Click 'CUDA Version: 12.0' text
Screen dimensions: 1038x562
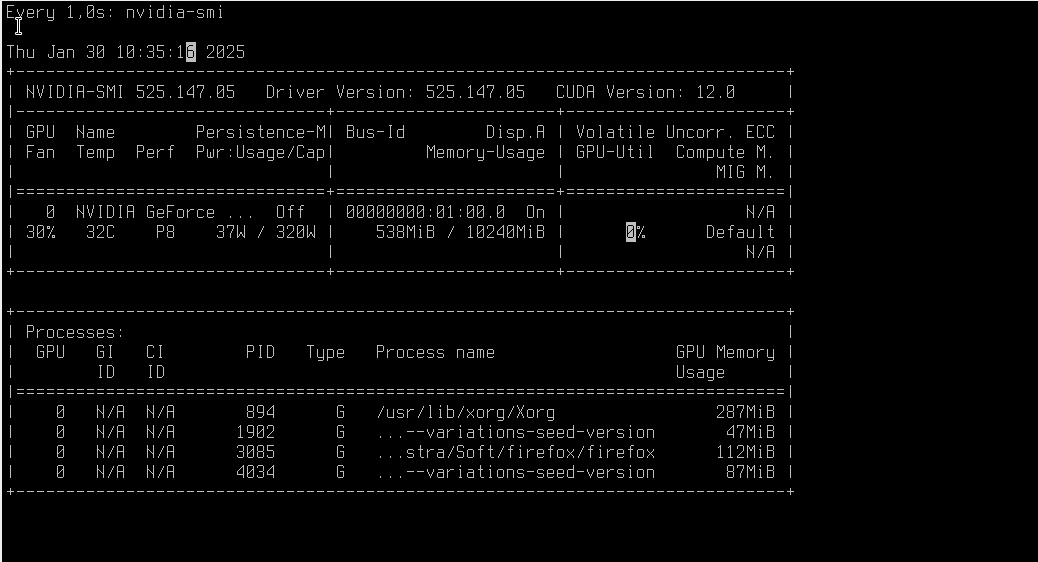[645, 92]
